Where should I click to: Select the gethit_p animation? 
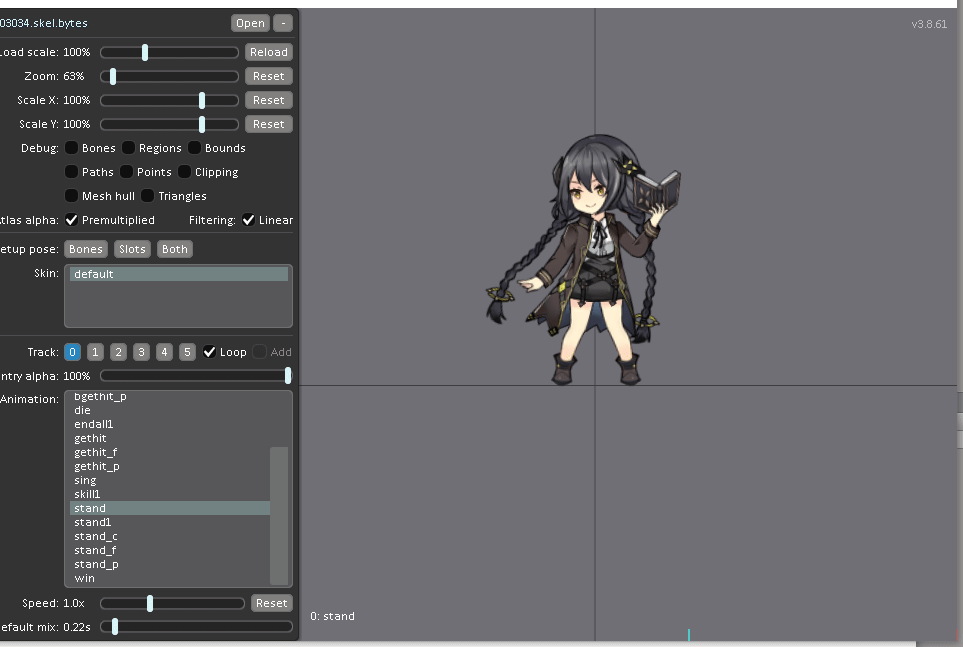pyautogui.click(x=170, y=466)
